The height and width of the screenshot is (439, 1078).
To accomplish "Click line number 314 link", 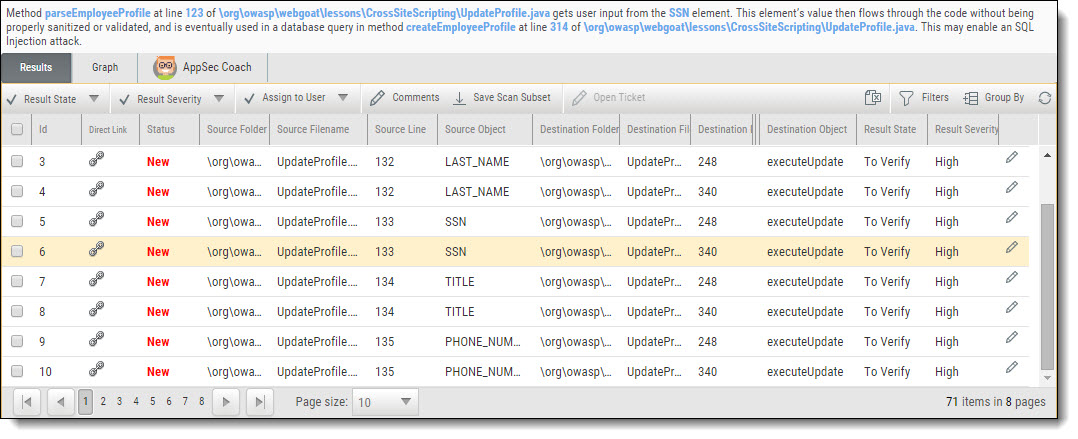I will [x=559, y=27].
